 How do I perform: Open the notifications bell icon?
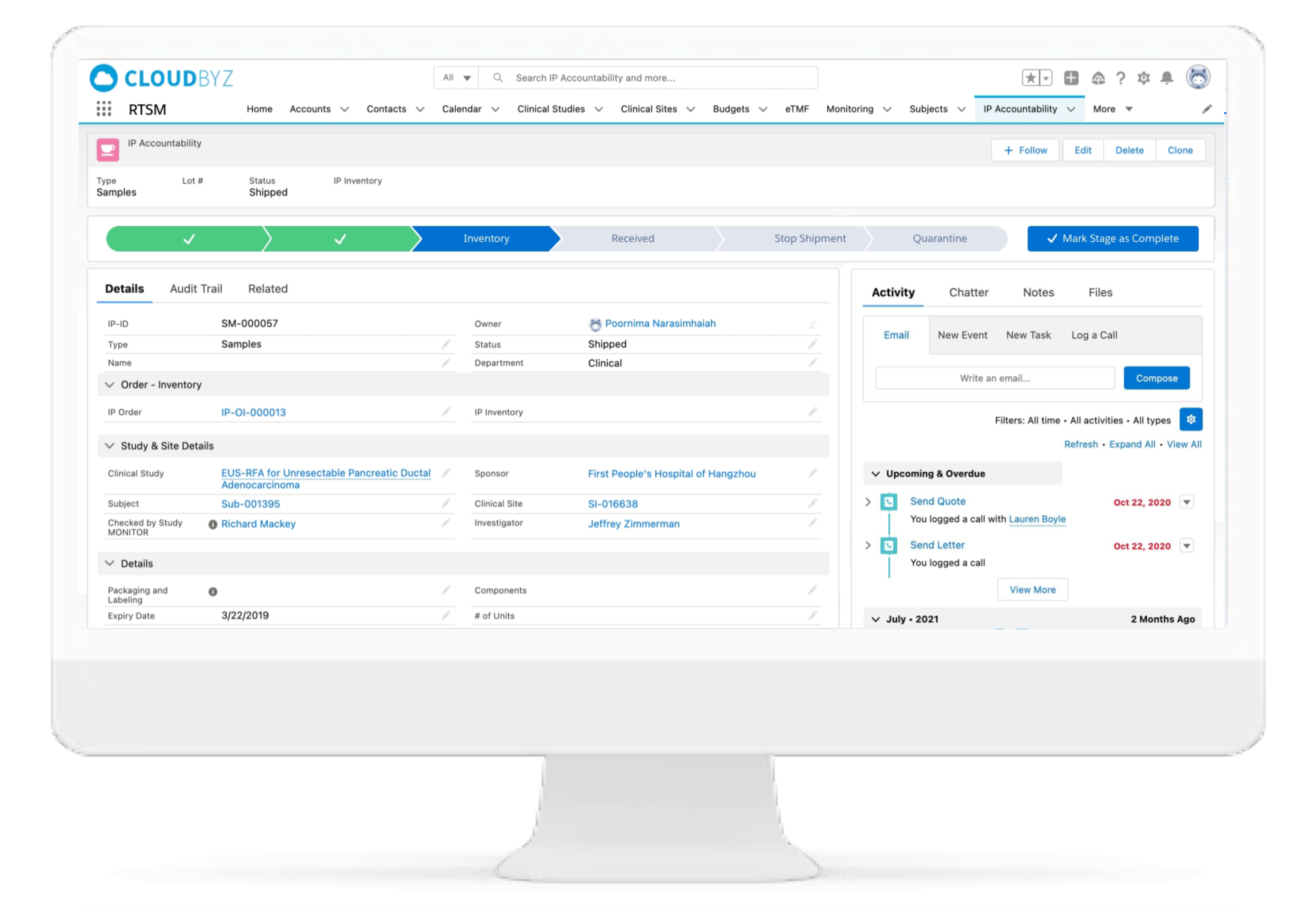[1167, 78]
